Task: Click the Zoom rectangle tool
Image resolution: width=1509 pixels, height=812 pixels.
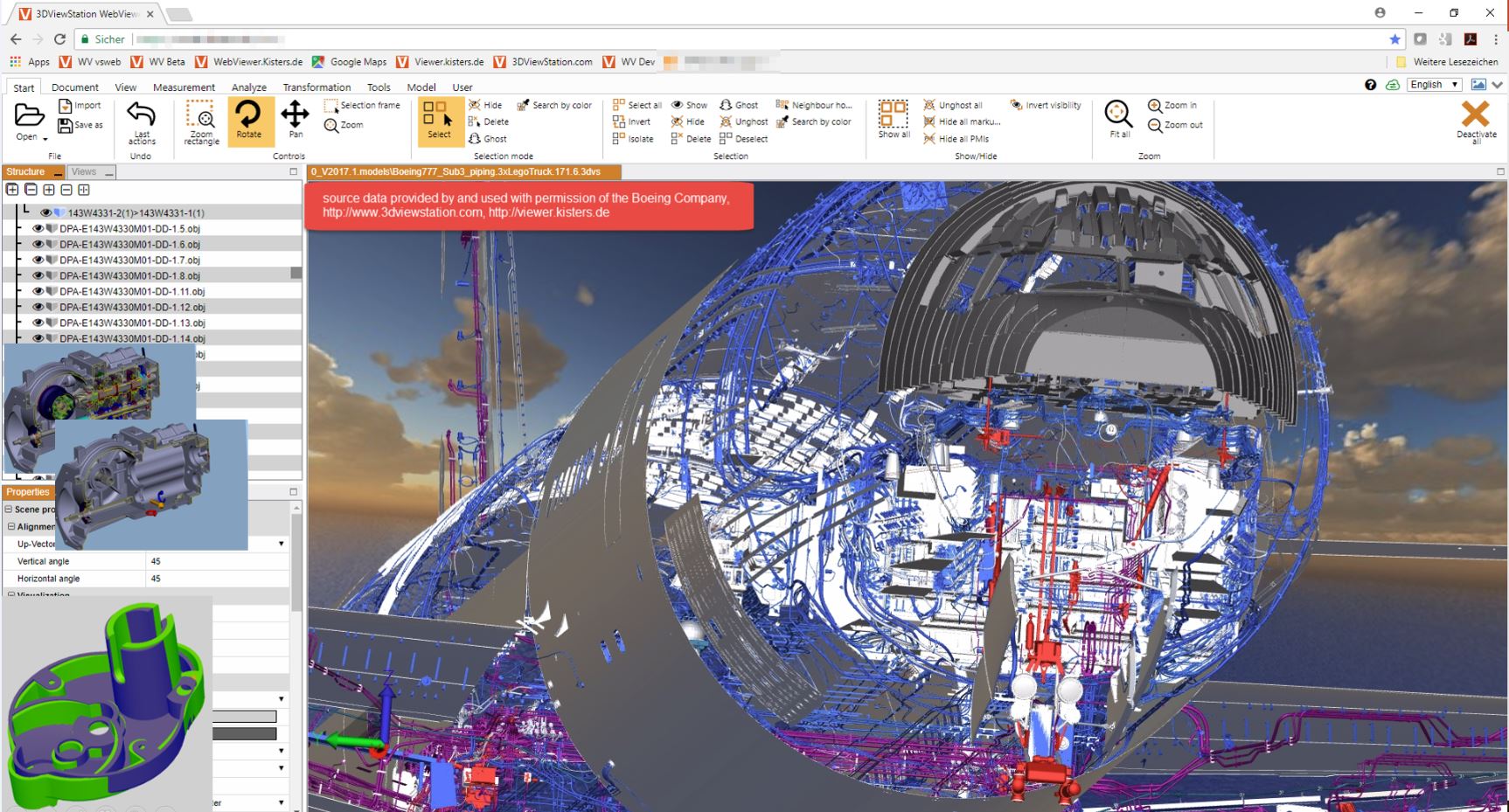Action: pos(201,121)
